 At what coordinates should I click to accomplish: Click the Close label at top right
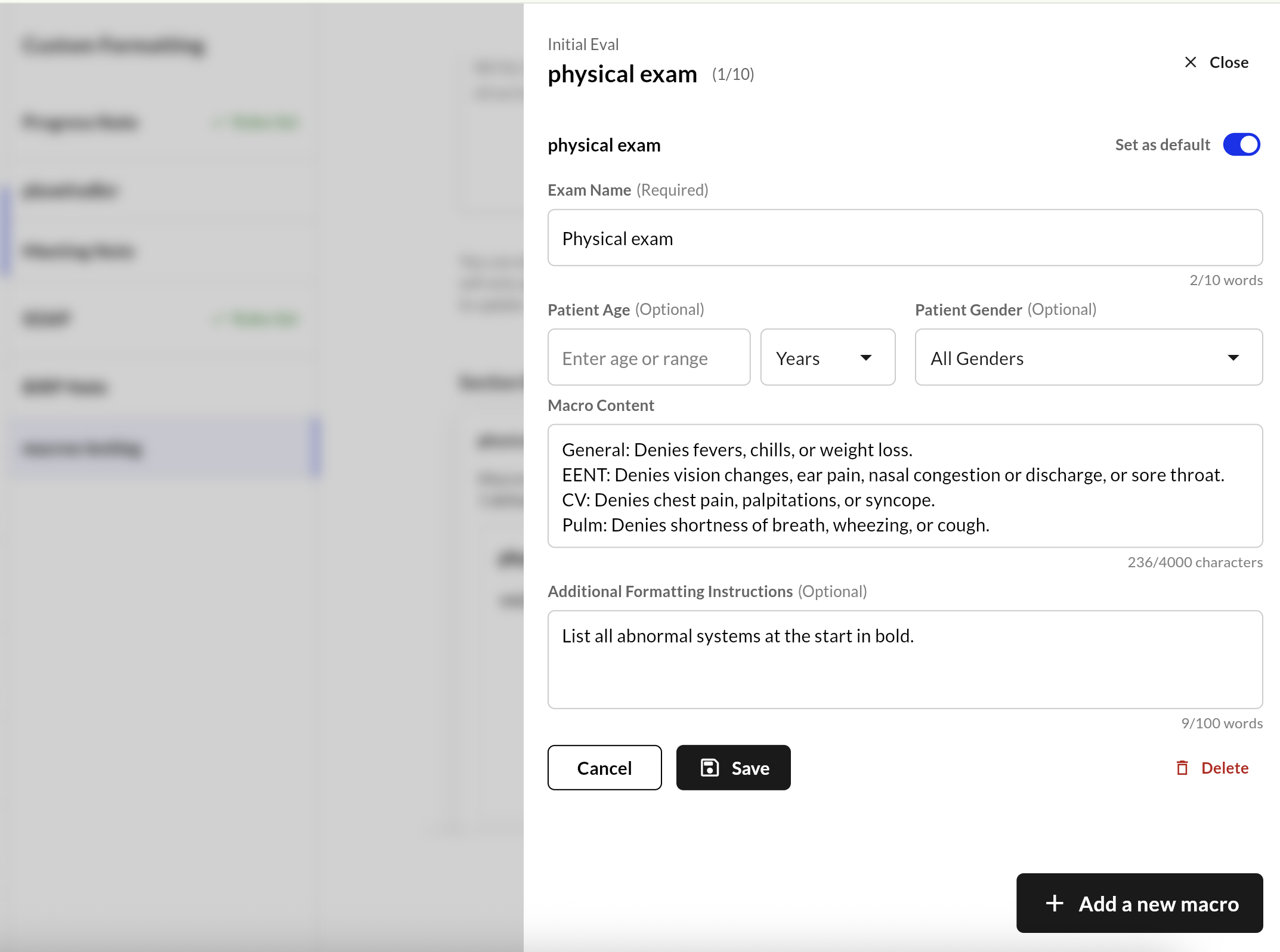[x=1229, y=62]
